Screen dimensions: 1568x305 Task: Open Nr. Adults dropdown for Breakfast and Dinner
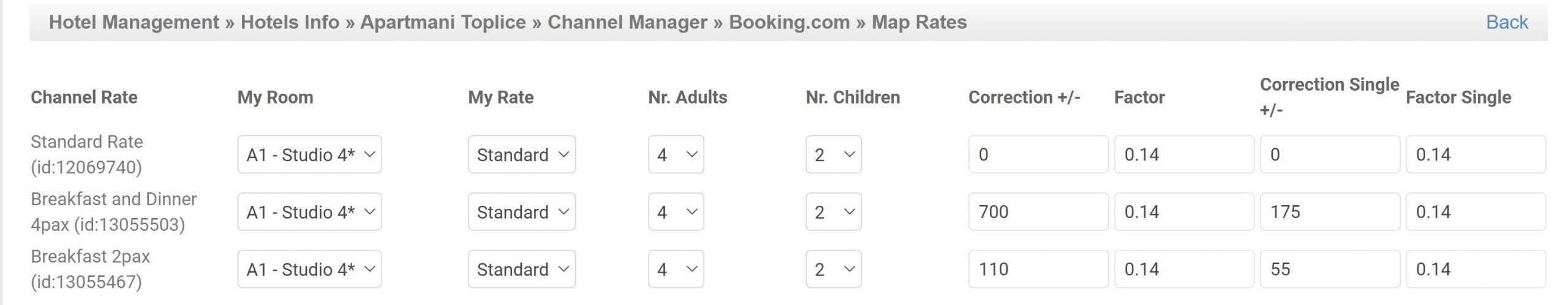point(676,212)
